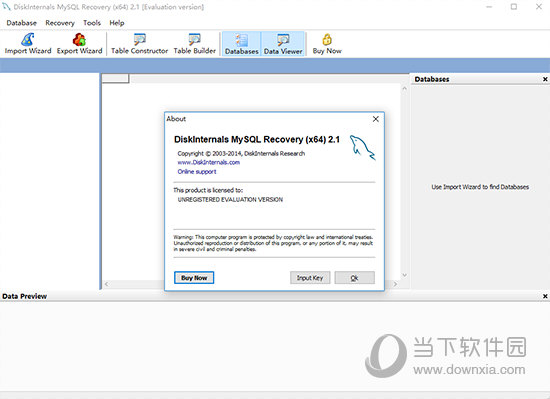Click 'UNREGISTERED EVALUATION VERSION' text
This screenshot has height=399, width=550.
click(230, 200)
